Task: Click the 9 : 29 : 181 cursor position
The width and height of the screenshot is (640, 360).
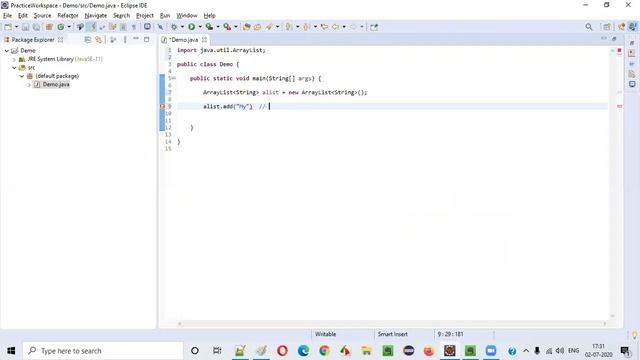Action: point(451,334)
